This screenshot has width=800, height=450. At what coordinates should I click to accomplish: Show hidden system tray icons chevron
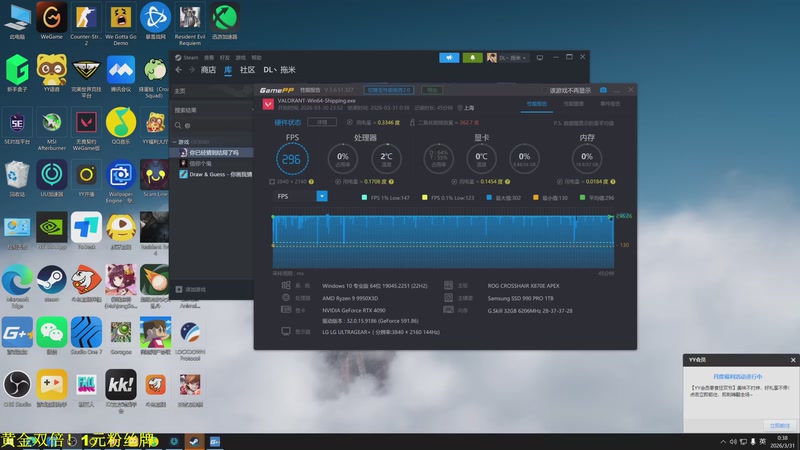pos(723,442)
